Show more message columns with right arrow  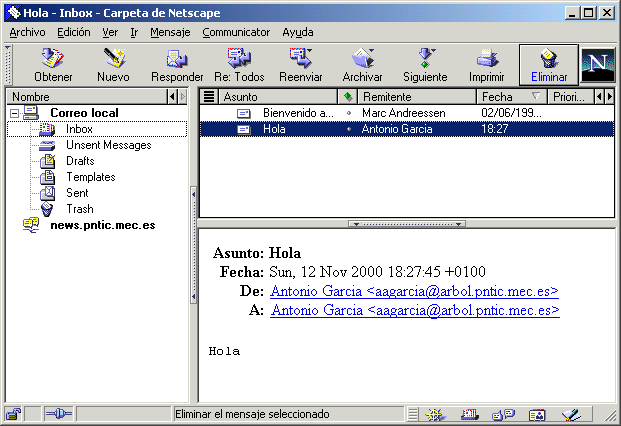click(x=610, y=97)
